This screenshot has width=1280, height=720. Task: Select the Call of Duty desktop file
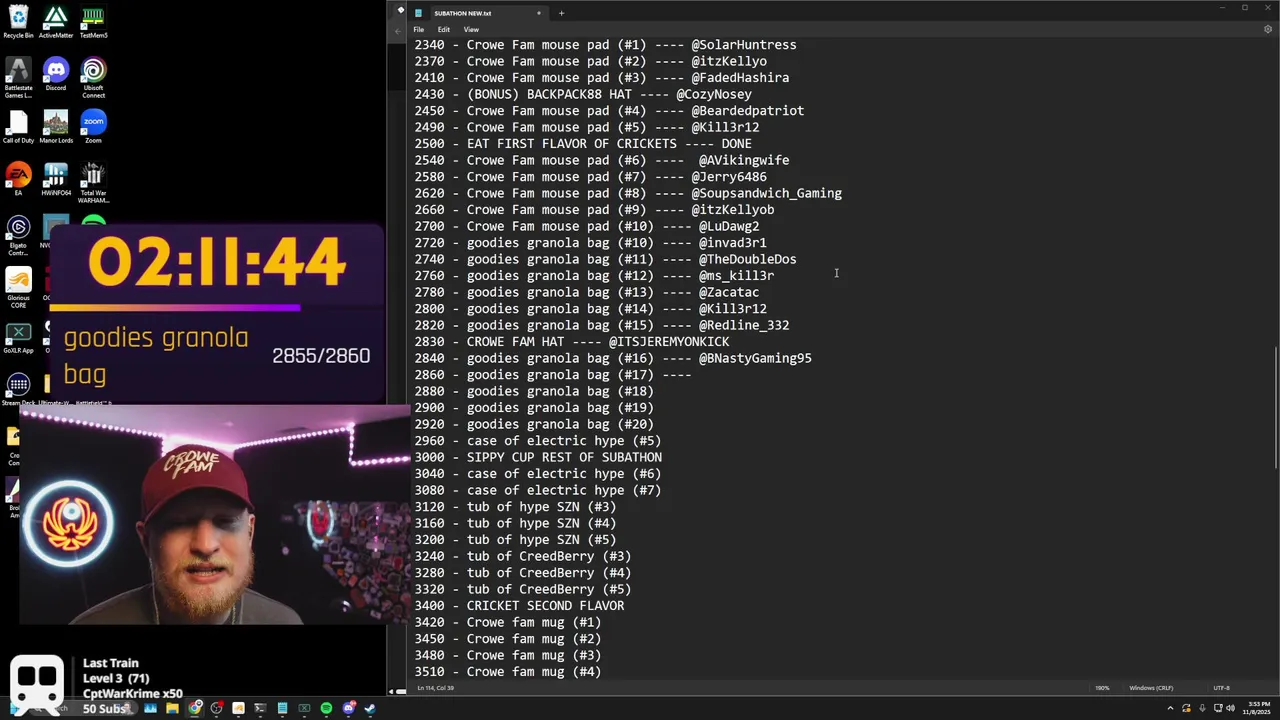pos(18,126)
